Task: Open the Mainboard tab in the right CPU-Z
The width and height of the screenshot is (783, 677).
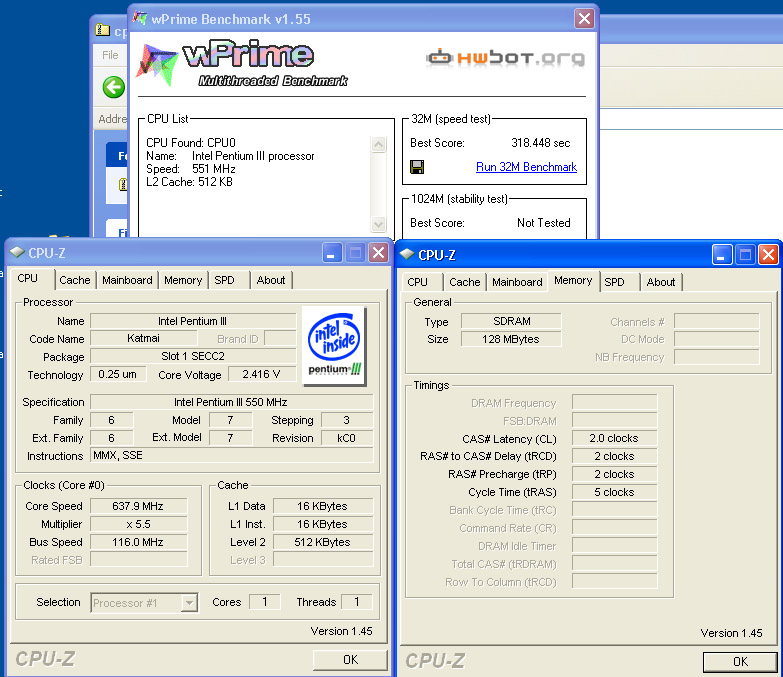Action: pyautogui.click(x=517, y=282)
